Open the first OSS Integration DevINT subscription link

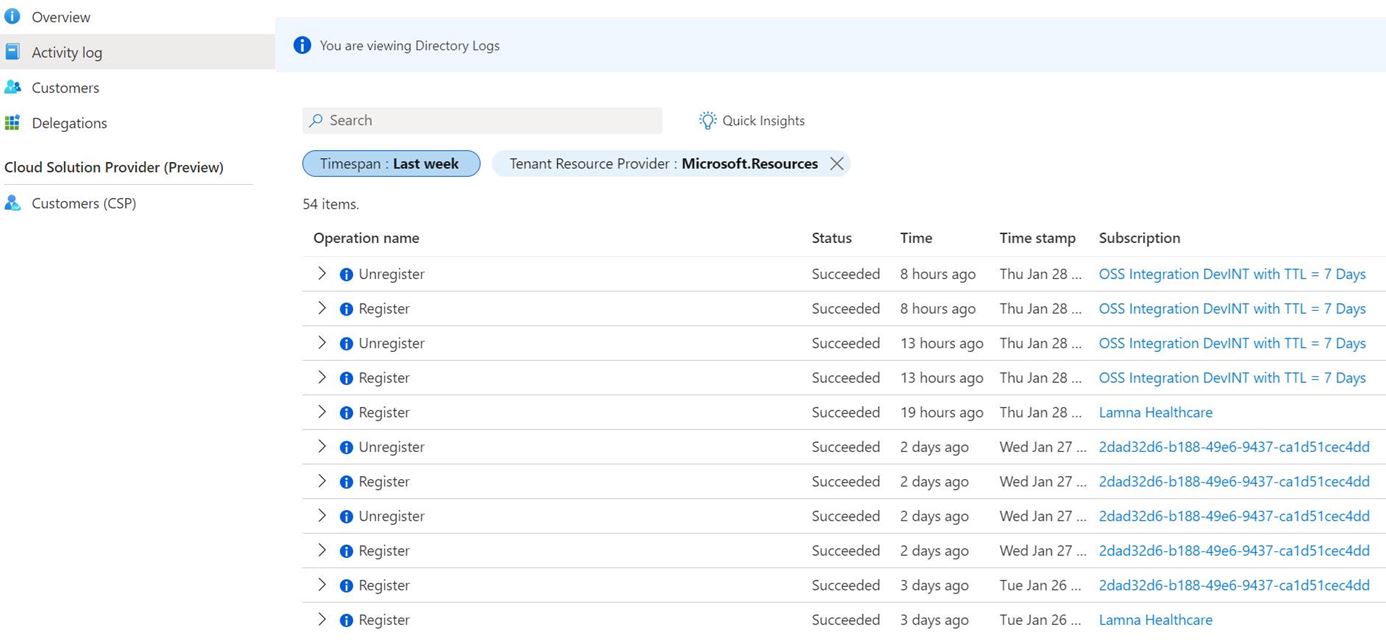tap(1232, 274)
